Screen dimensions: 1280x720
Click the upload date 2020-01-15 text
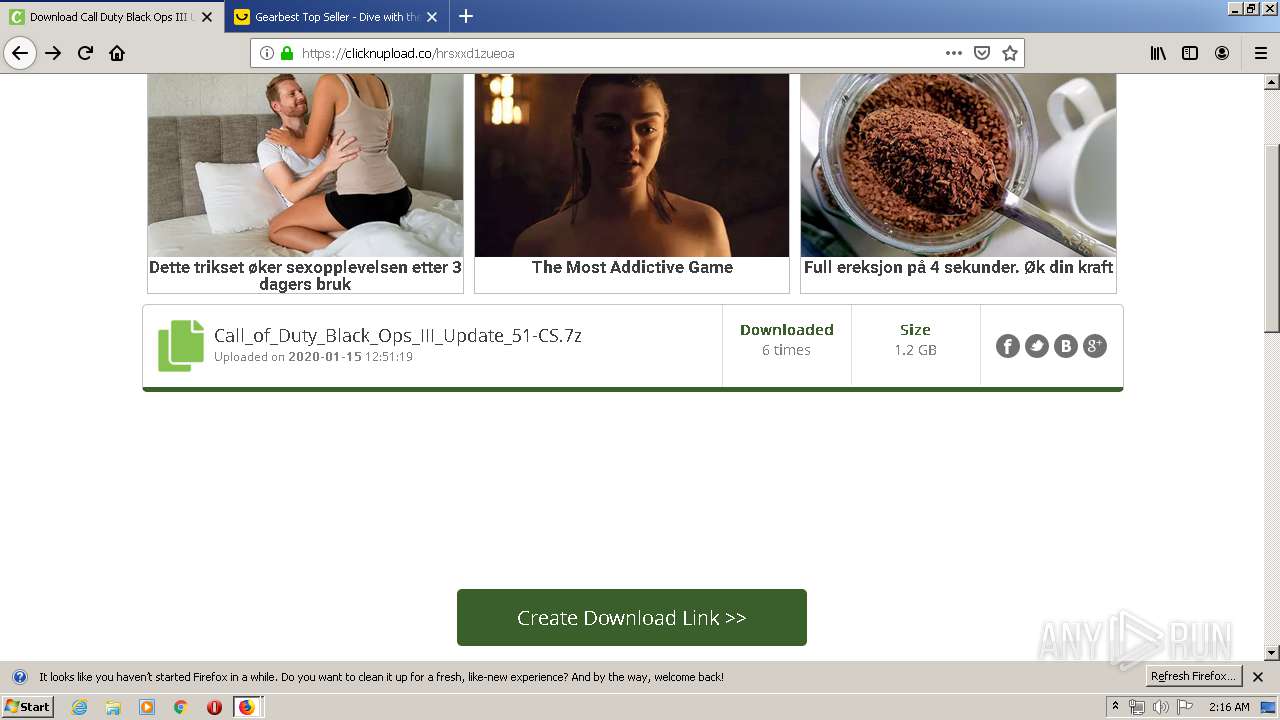[x=325, y=357]
